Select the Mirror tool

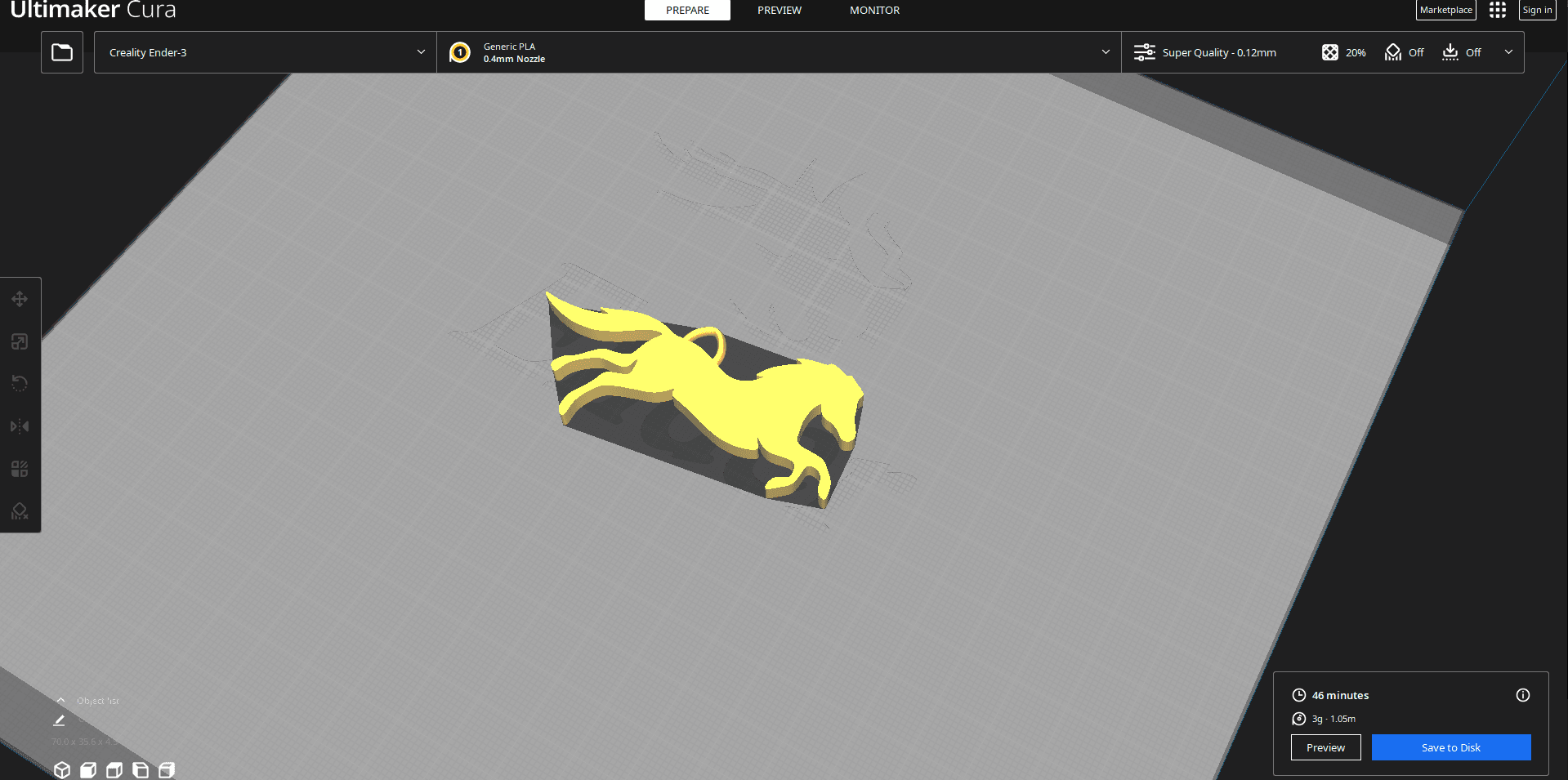(20, 426)
